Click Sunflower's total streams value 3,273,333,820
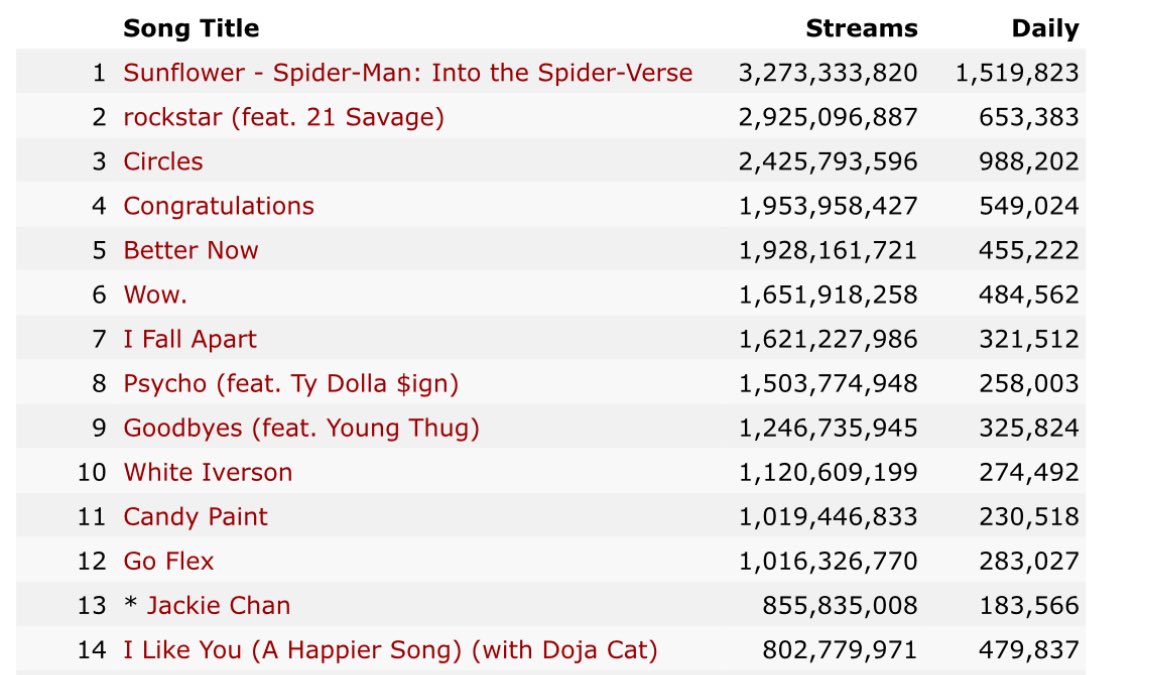The width and height of the screenshot is (1170, 675). coord(828,73)
